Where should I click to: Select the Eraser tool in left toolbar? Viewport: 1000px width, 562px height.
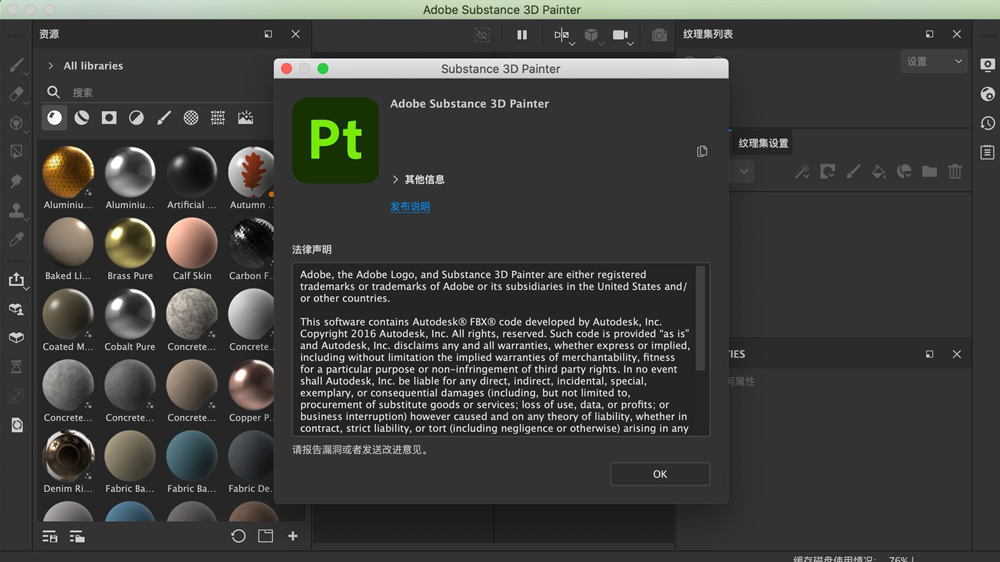(x=17, y=94)
